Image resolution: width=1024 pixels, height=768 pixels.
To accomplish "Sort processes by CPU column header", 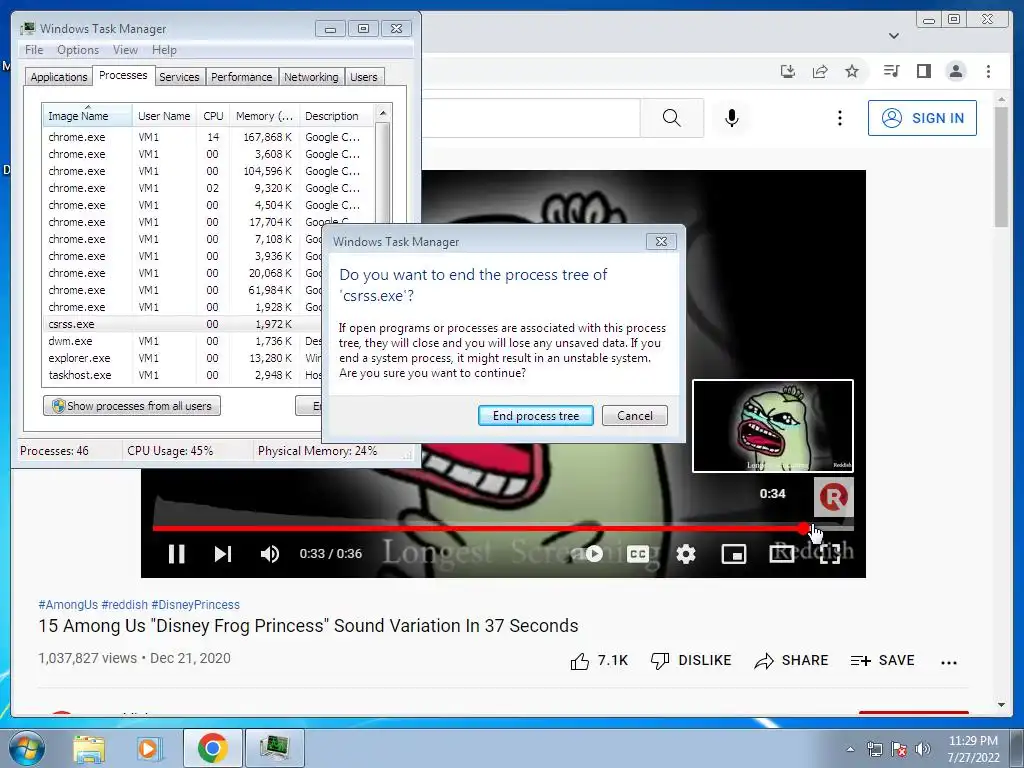I will coord(213,116).
